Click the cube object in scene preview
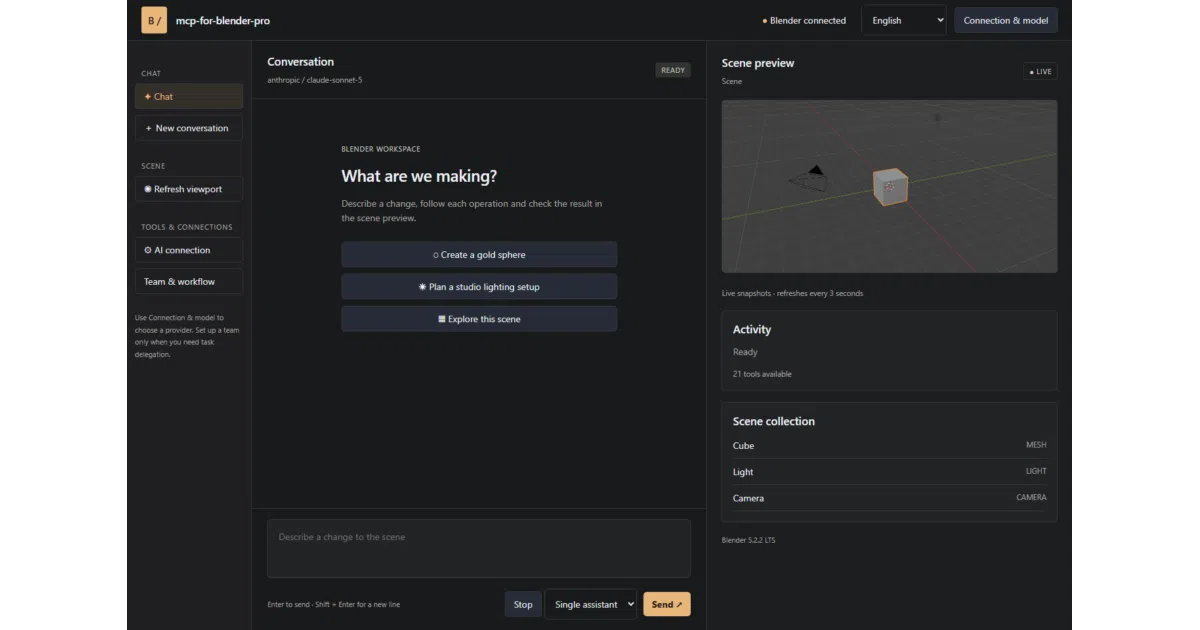Image resolution: width=1200 pixels, height=630 pixels. coord(890,187)
